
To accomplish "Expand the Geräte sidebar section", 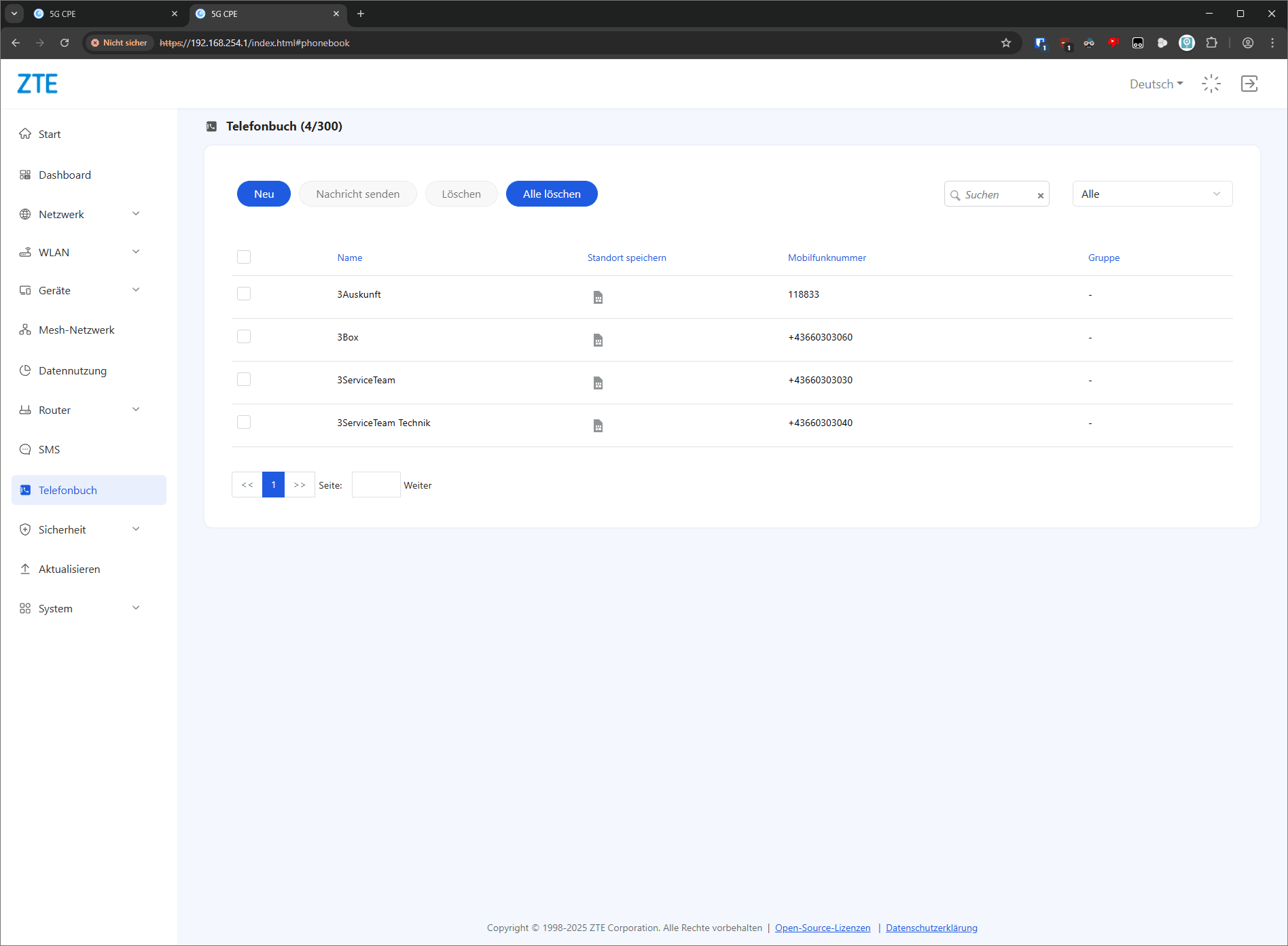I will 89,290.
